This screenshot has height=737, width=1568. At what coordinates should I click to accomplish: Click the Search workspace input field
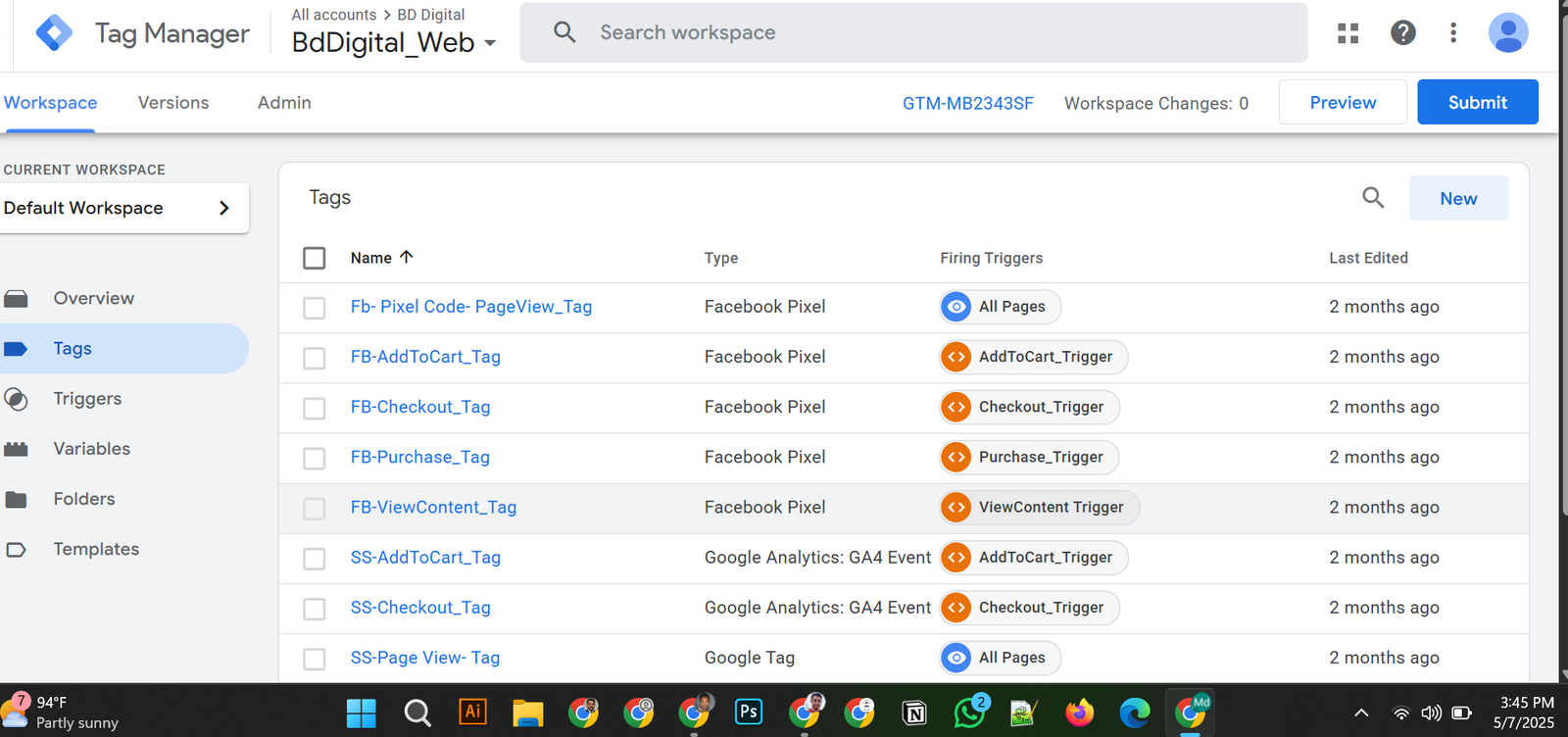coord(931,33)
